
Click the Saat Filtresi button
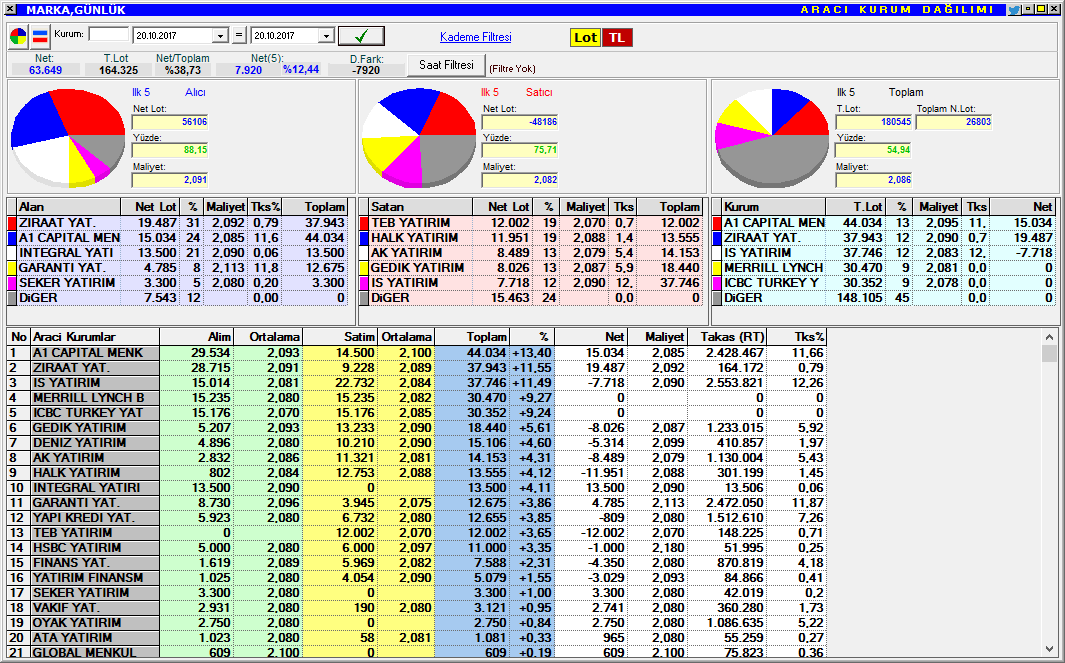446,65
